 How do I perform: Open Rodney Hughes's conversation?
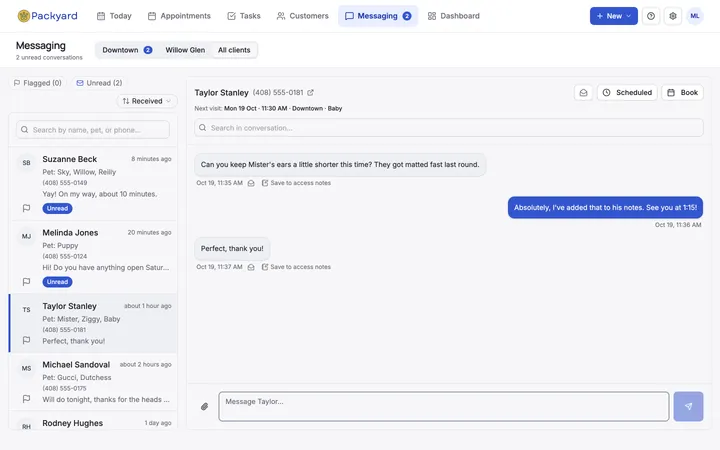(93, 422)
